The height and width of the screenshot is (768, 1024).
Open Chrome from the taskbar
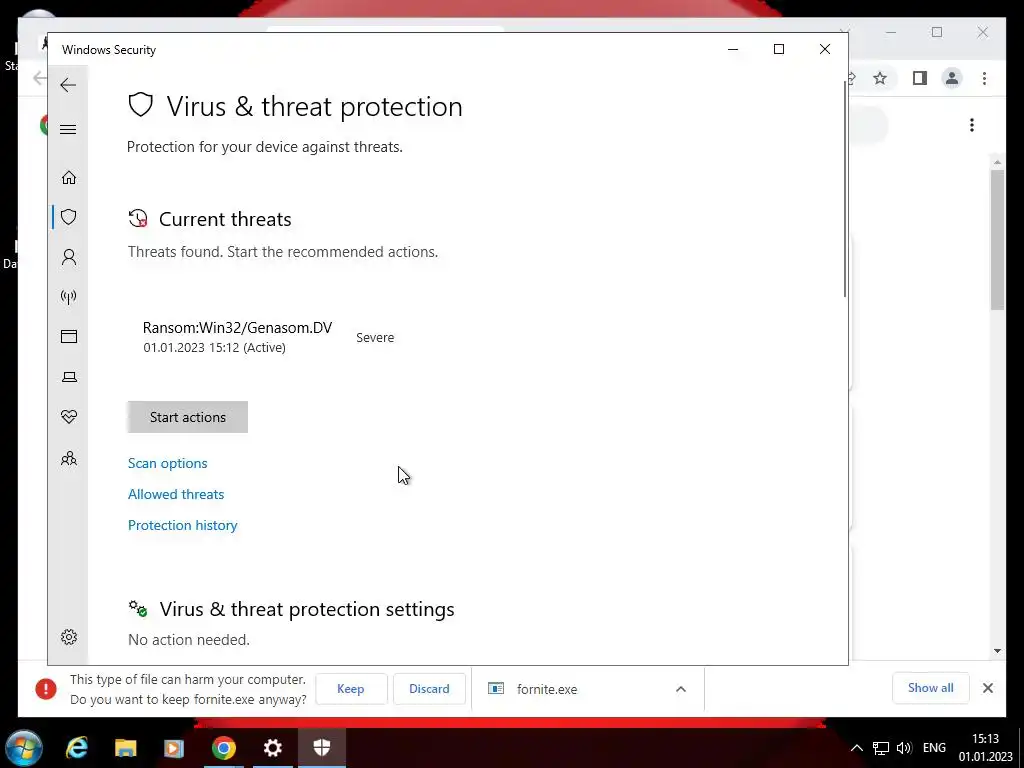pos(223,748)
